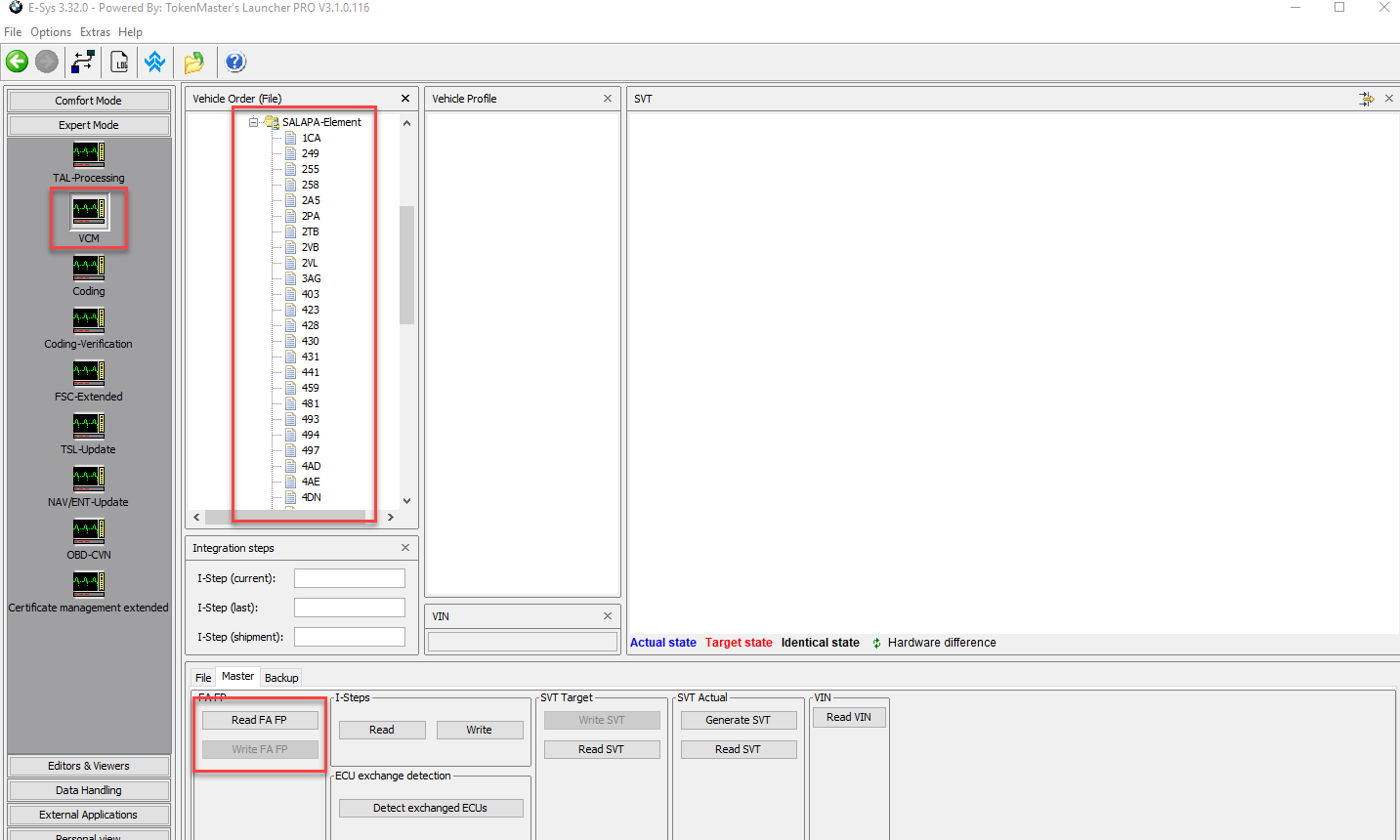Select the Coding sidebar icon
The height and width of the screenshot is (840, 1400).
(88, 267)
